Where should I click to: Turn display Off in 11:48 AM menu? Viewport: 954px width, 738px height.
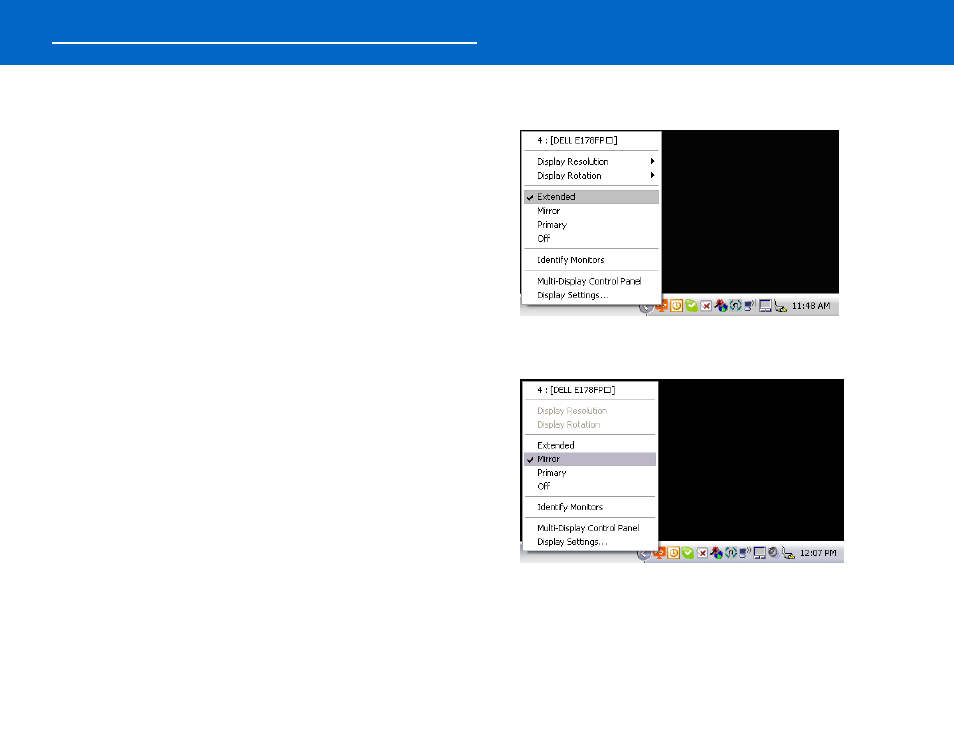tap(591, 238)
